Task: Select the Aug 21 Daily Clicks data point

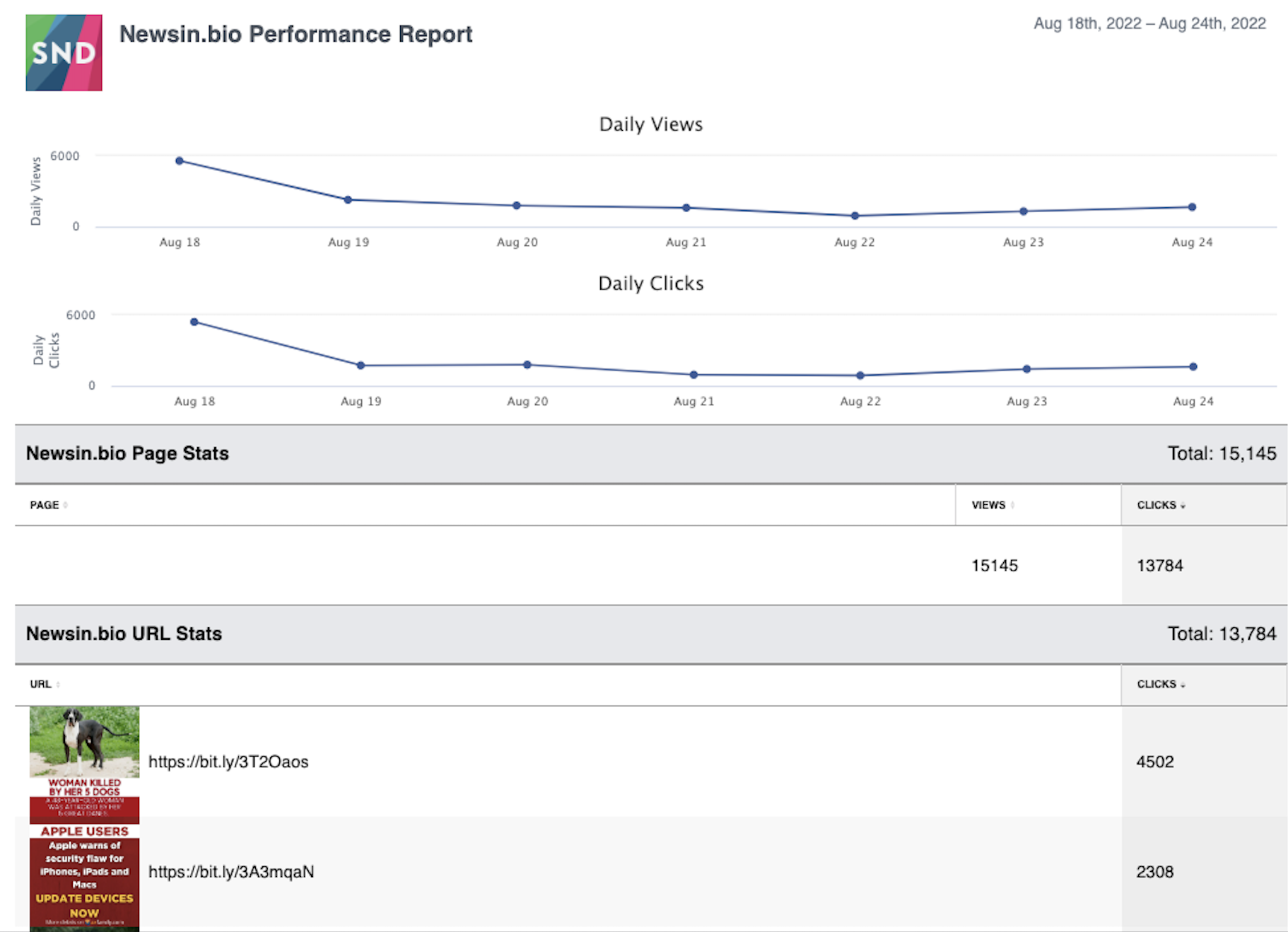Action: point(693,375)
